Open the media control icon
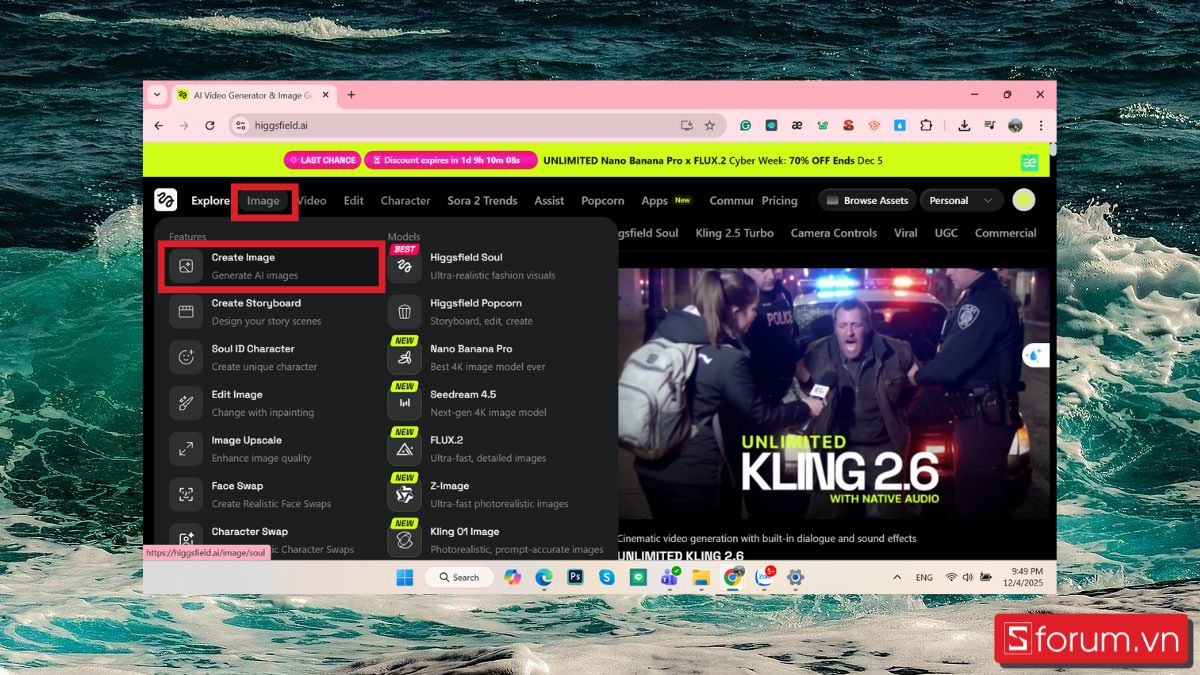 [989, 125]
